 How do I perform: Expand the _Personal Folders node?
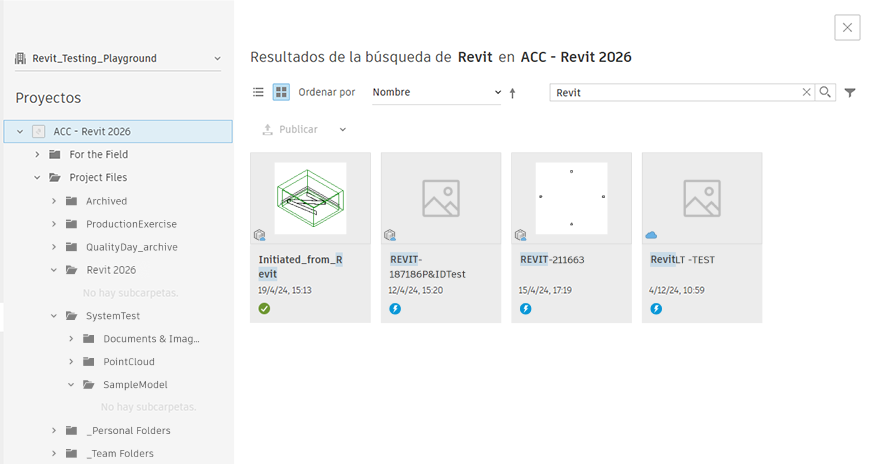pyautogui.click(x=54, y=430)
